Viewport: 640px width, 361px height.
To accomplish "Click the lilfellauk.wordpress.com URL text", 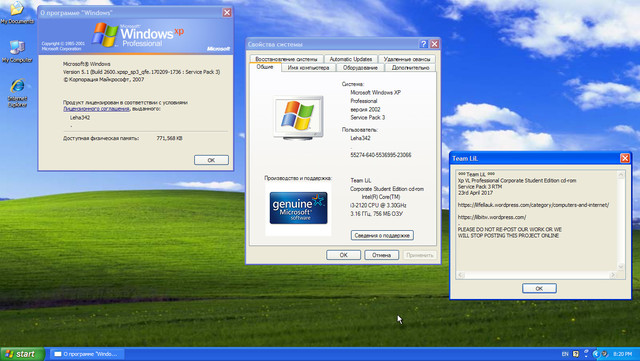I will point(533,205).
